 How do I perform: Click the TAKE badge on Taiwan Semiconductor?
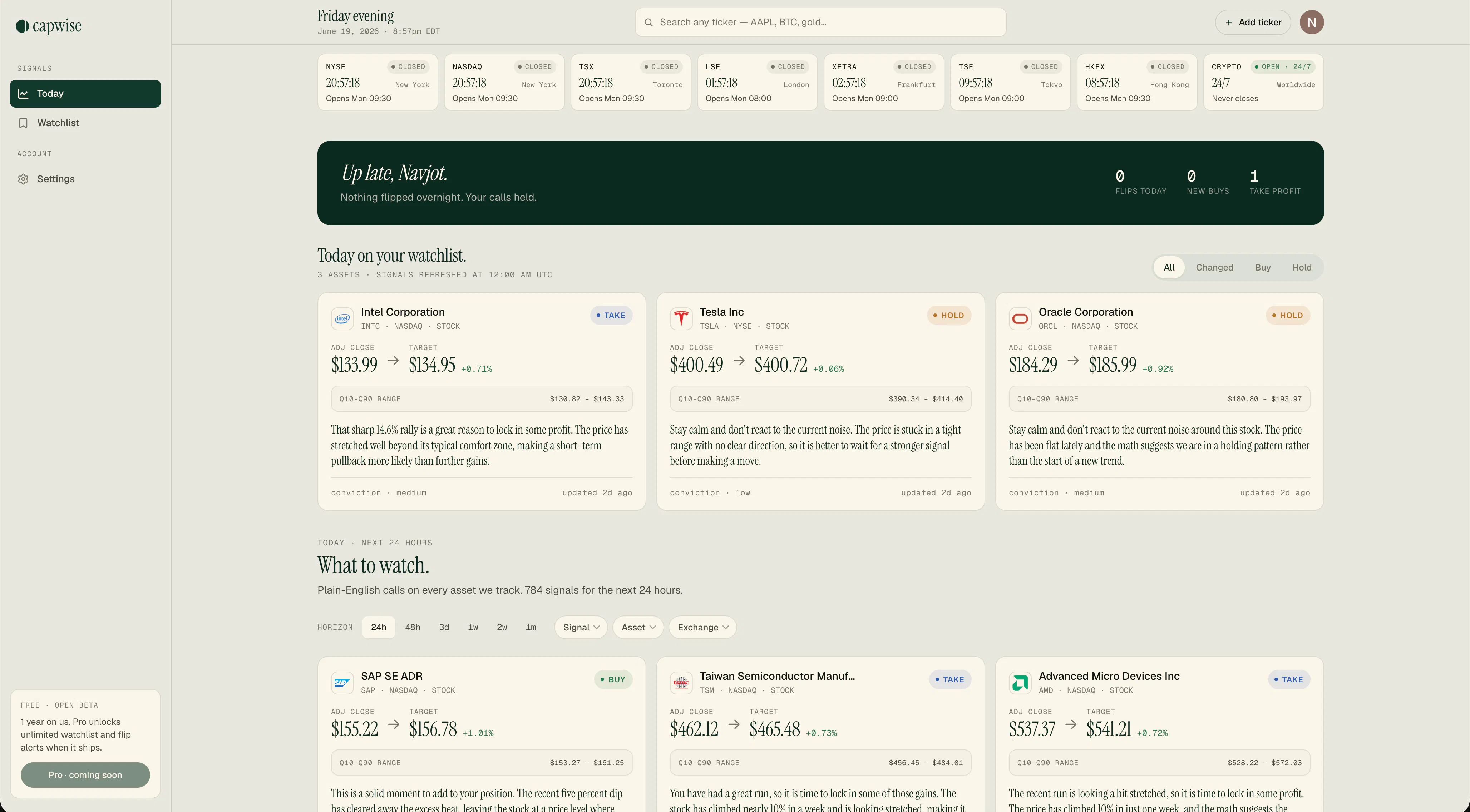pos(949,680)
